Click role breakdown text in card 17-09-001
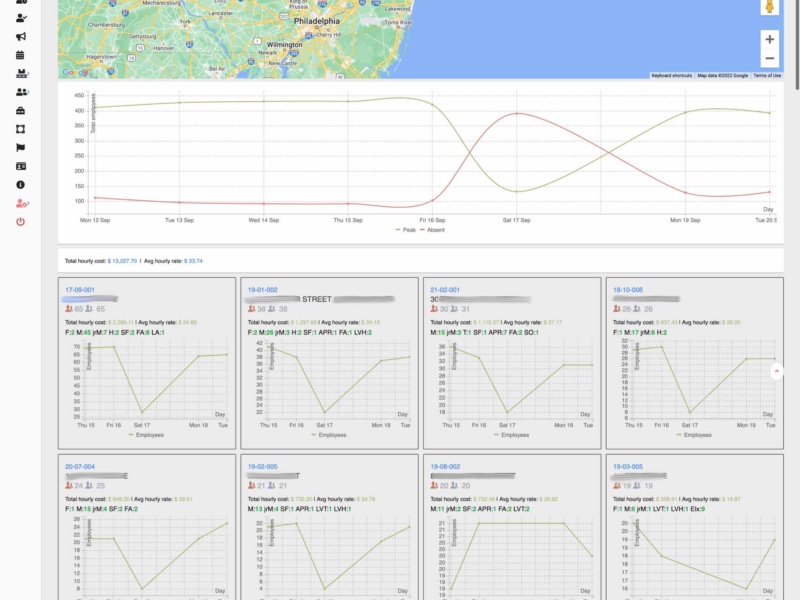This screenshot has height=600, width=800. click(x=115, y=333)
